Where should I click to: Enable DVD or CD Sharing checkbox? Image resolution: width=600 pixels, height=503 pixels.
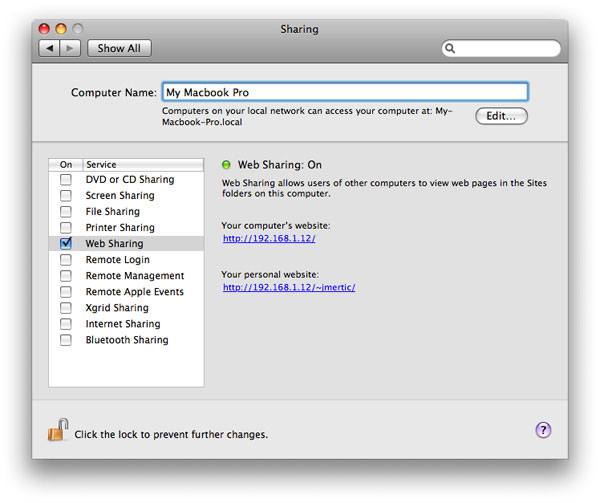point(66,179)
